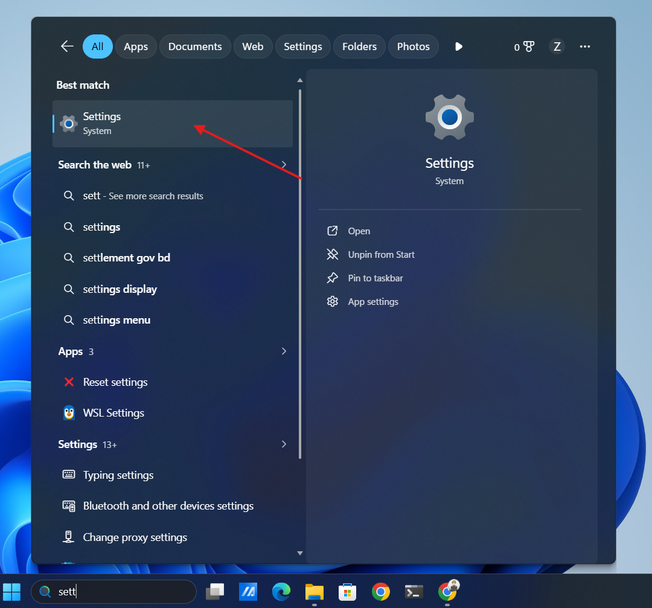Image resolution: width=652 pixels, height=608 pixels.
Task: Open Microsoft Store from the taskbar
Action: point(347,591)
